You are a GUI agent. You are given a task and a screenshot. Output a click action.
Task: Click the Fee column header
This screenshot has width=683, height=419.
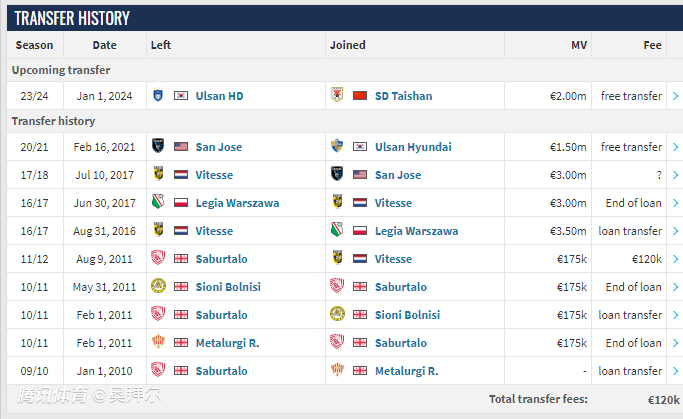click(653, 45)
